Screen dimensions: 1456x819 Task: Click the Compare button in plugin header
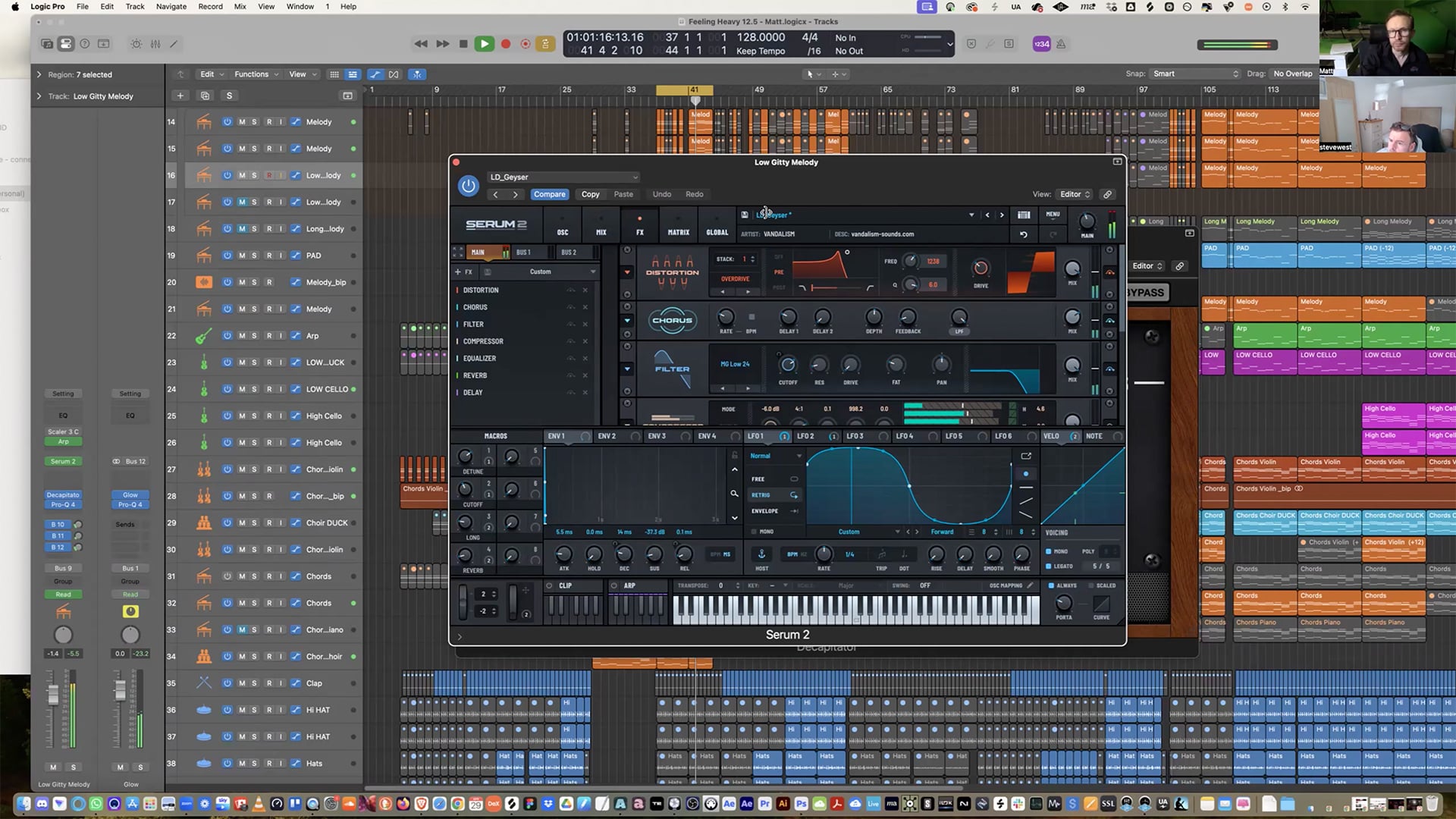tap(549, 194)
